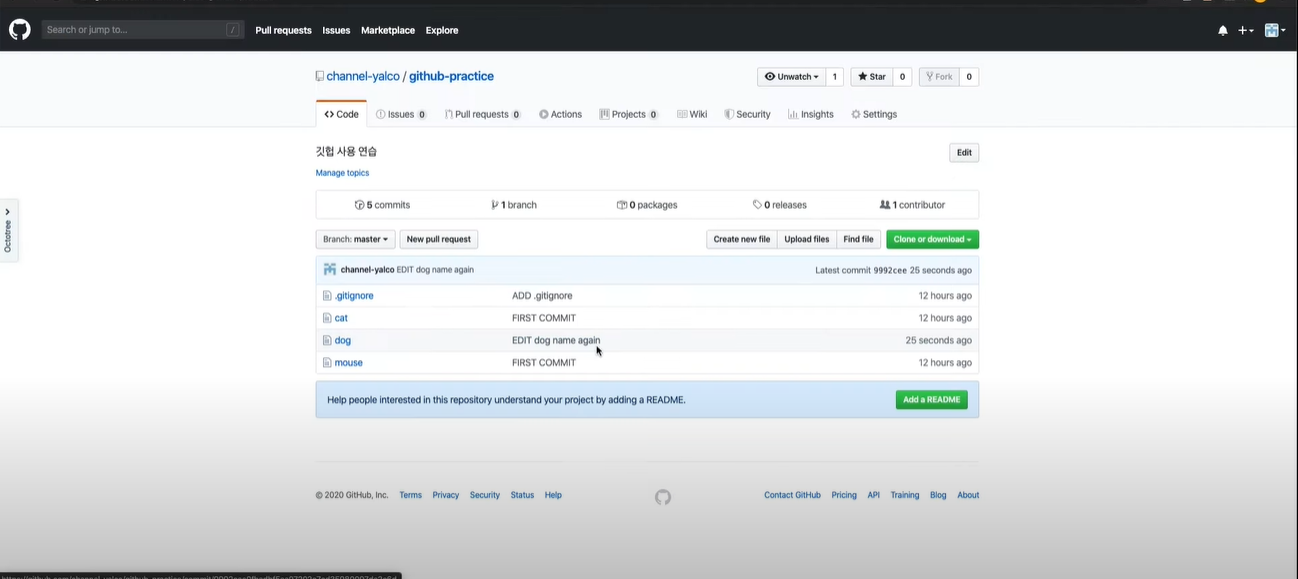Click the GitHub mark in the footer
This screenshot has height=579, width=1298.
tap(663, 497)
